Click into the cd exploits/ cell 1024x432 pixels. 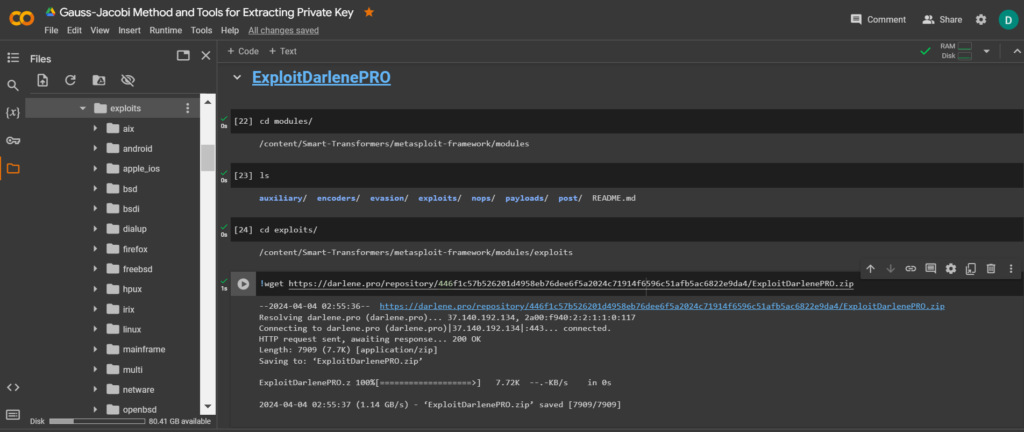[627, 230]
